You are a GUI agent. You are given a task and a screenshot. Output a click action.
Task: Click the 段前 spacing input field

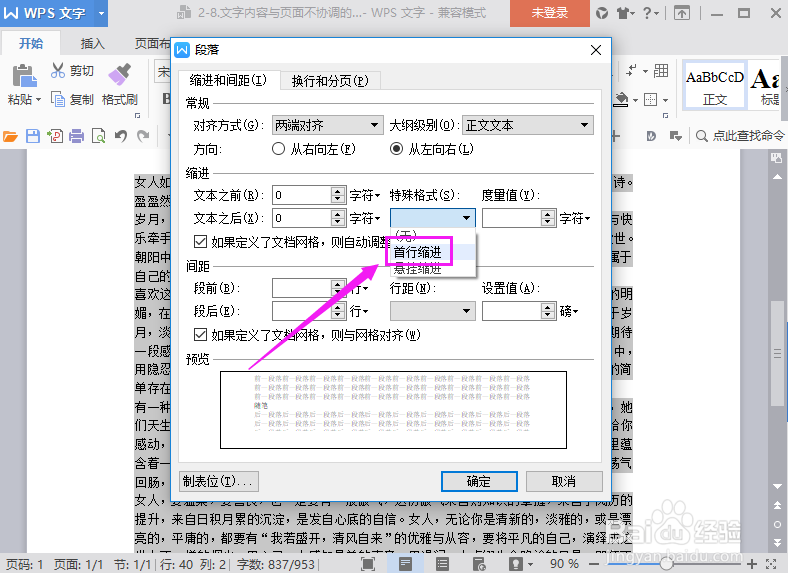coord(302,288)
